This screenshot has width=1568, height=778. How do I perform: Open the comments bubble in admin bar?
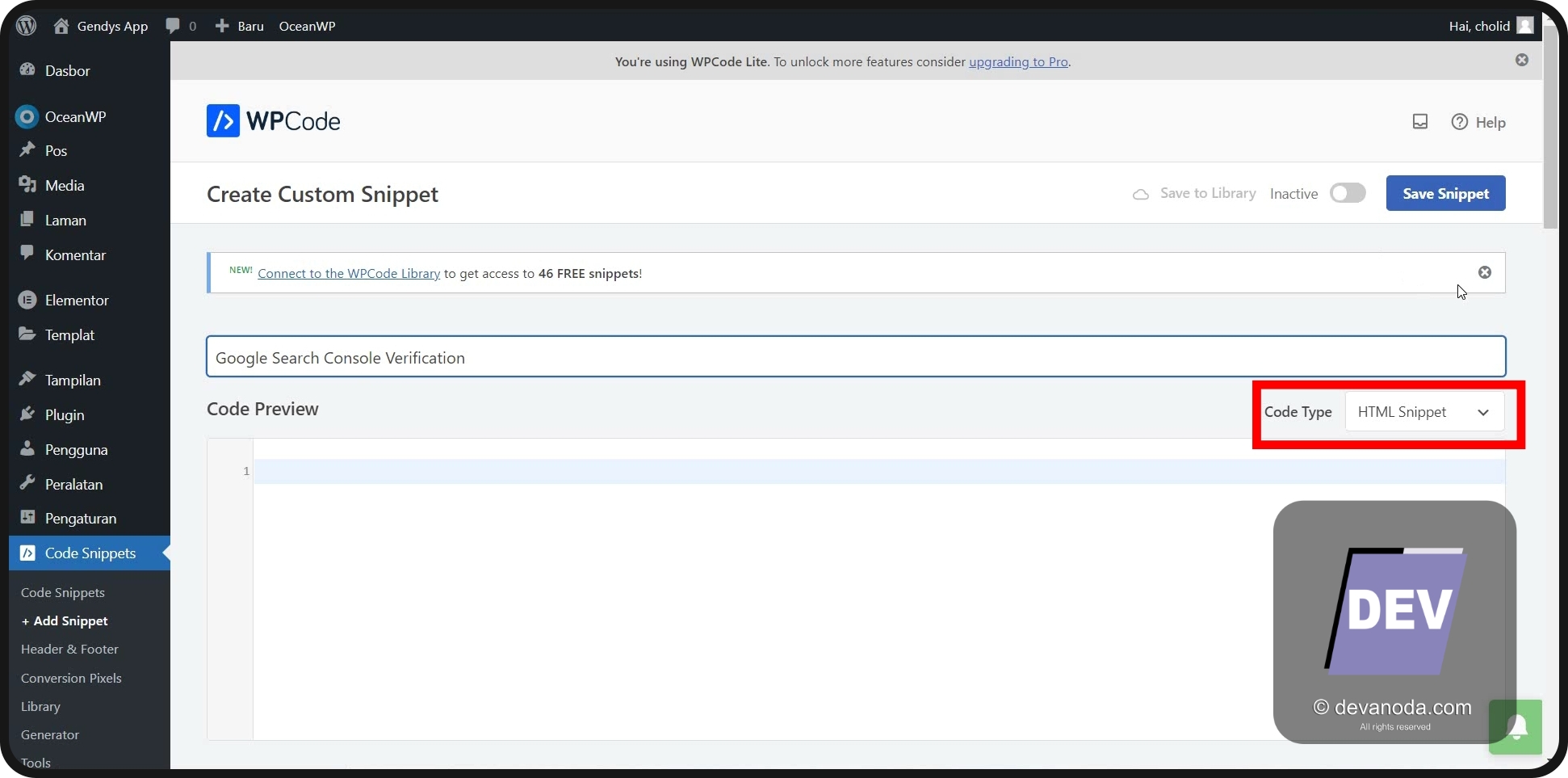click(x=181, y=26)
